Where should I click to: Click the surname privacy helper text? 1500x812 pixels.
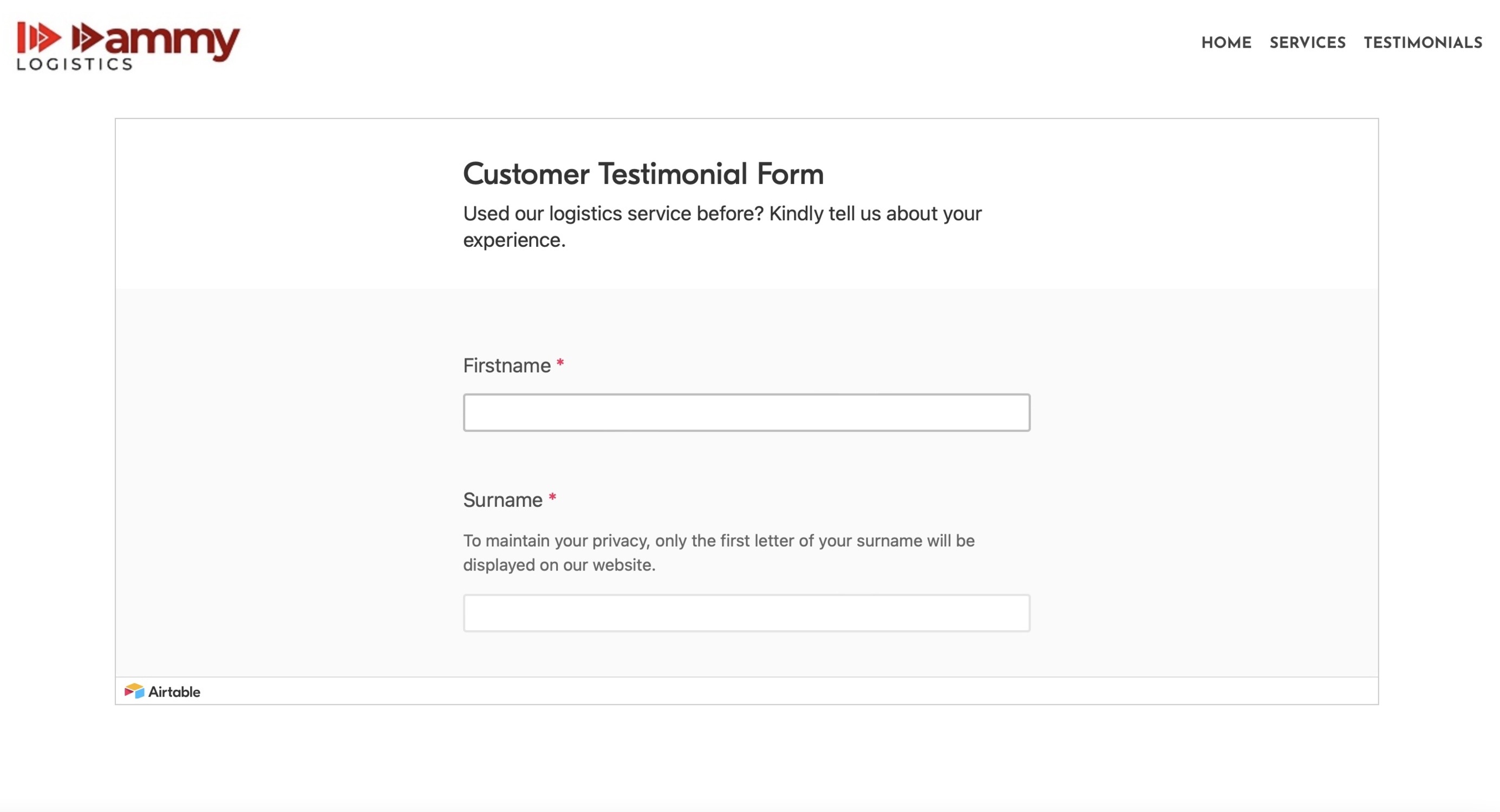719,552
